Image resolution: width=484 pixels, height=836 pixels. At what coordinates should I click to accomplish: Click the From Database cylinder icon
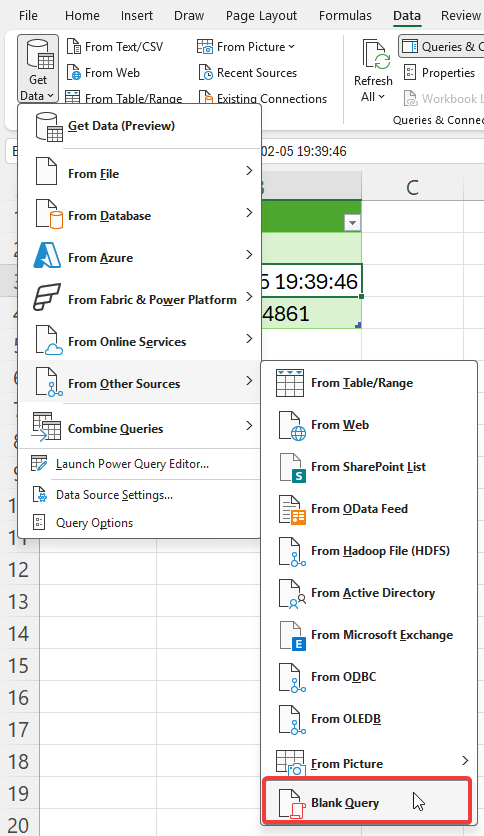coord(49,214)
